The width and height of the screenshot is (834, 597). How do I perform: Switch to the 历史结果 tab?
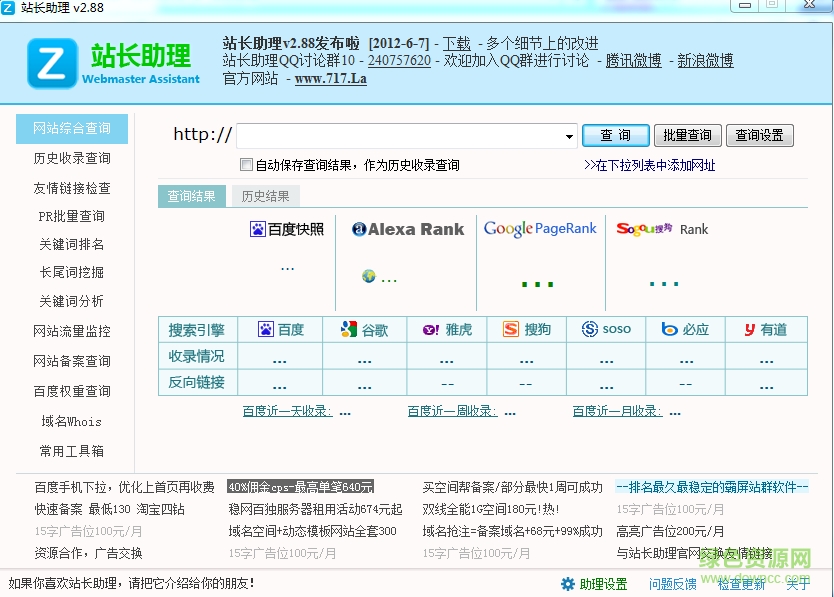coord(264,196)
